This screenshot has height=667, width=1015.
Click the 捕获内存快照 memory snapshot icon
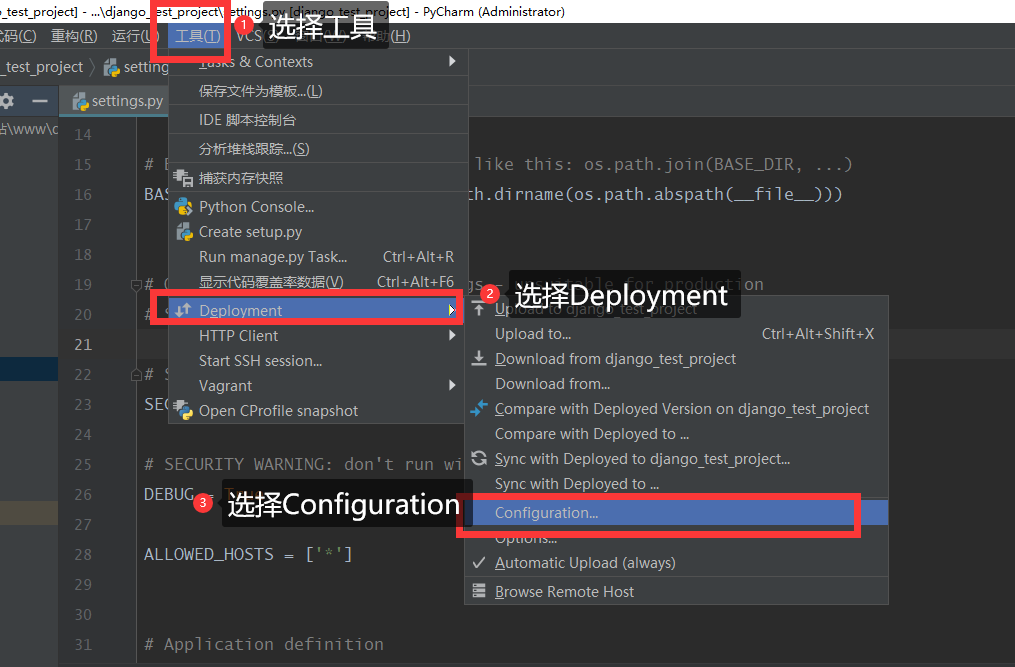tap(183, 178)
